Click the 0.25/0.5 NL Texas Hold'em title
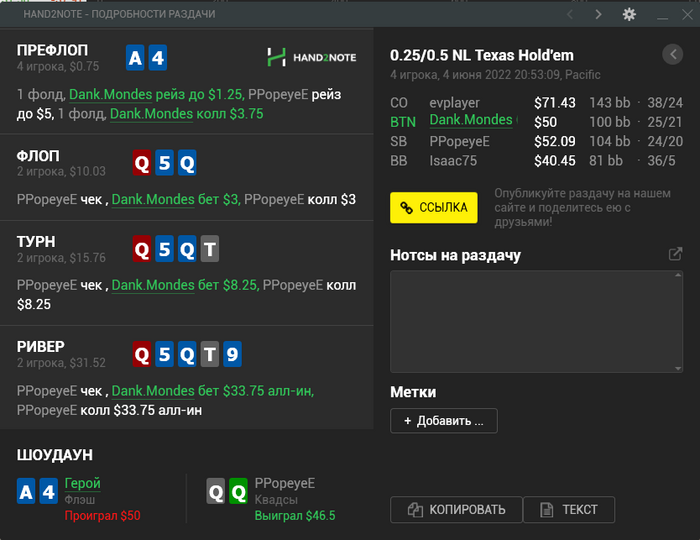Screen dimensions: 700x540 (482, 55)
